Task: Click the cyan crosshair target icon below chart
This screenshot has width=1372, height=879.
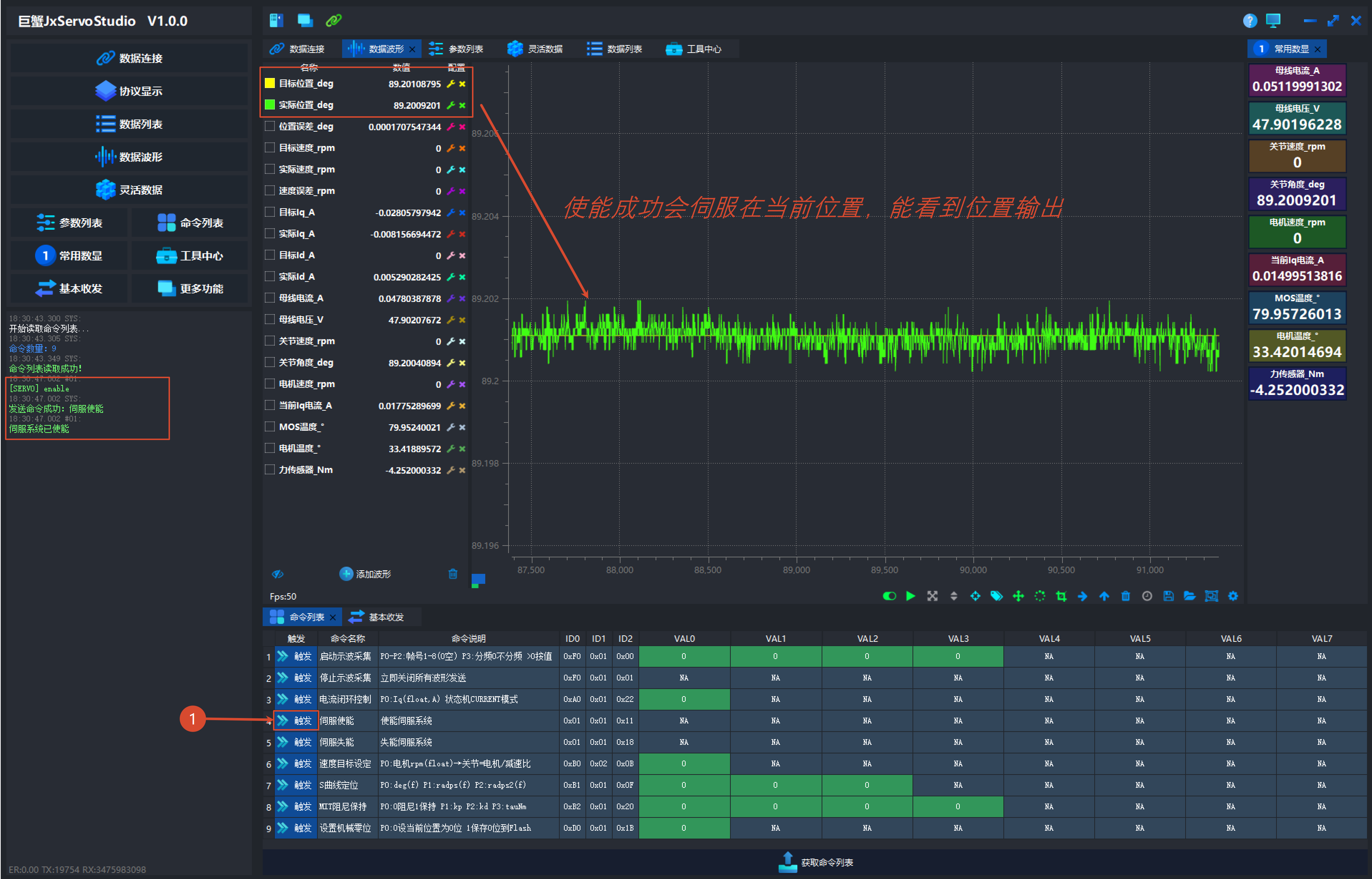Action: point(975,596)
